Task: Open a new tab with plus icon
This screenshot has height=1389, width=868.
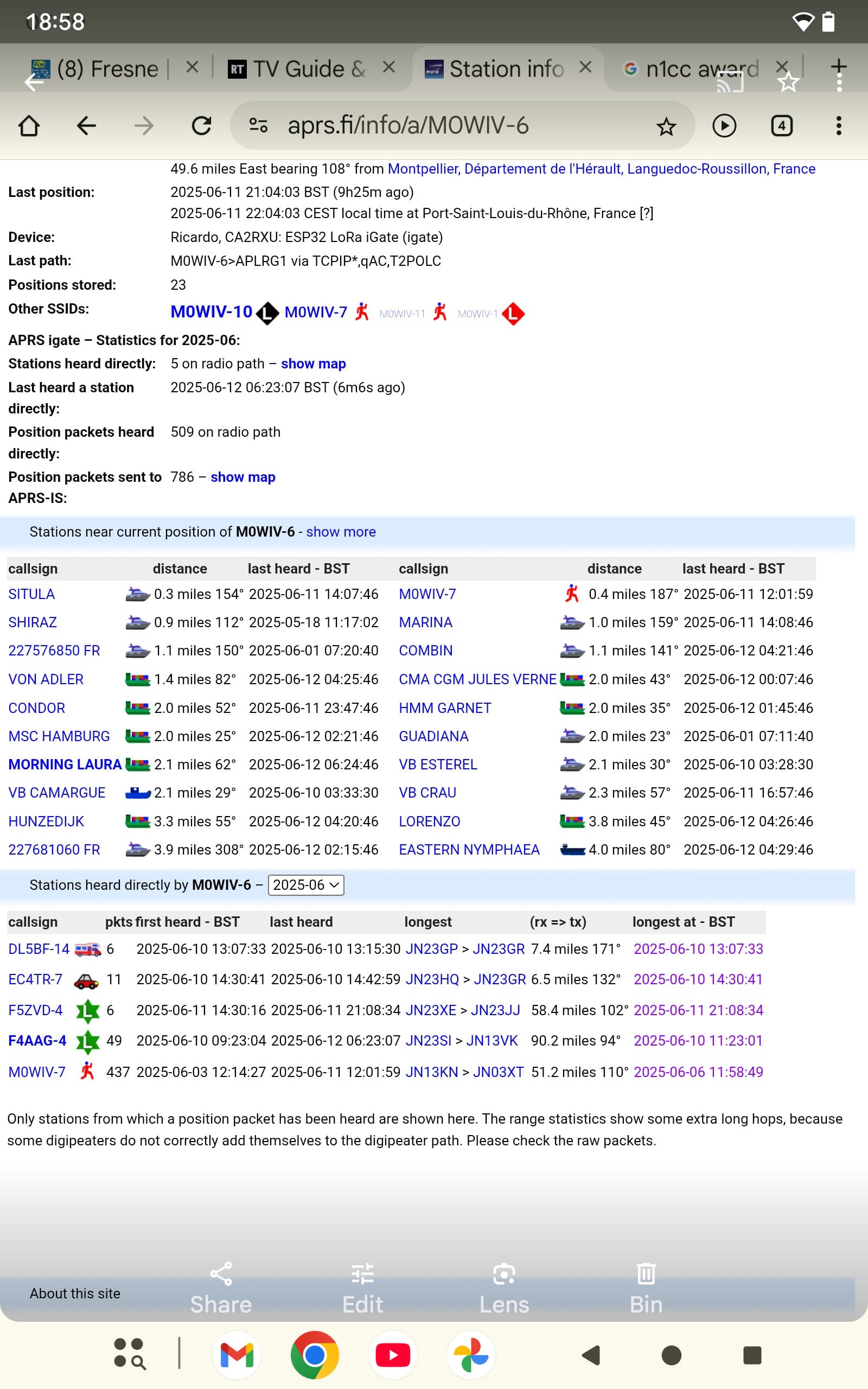Action: coord(839,67)
